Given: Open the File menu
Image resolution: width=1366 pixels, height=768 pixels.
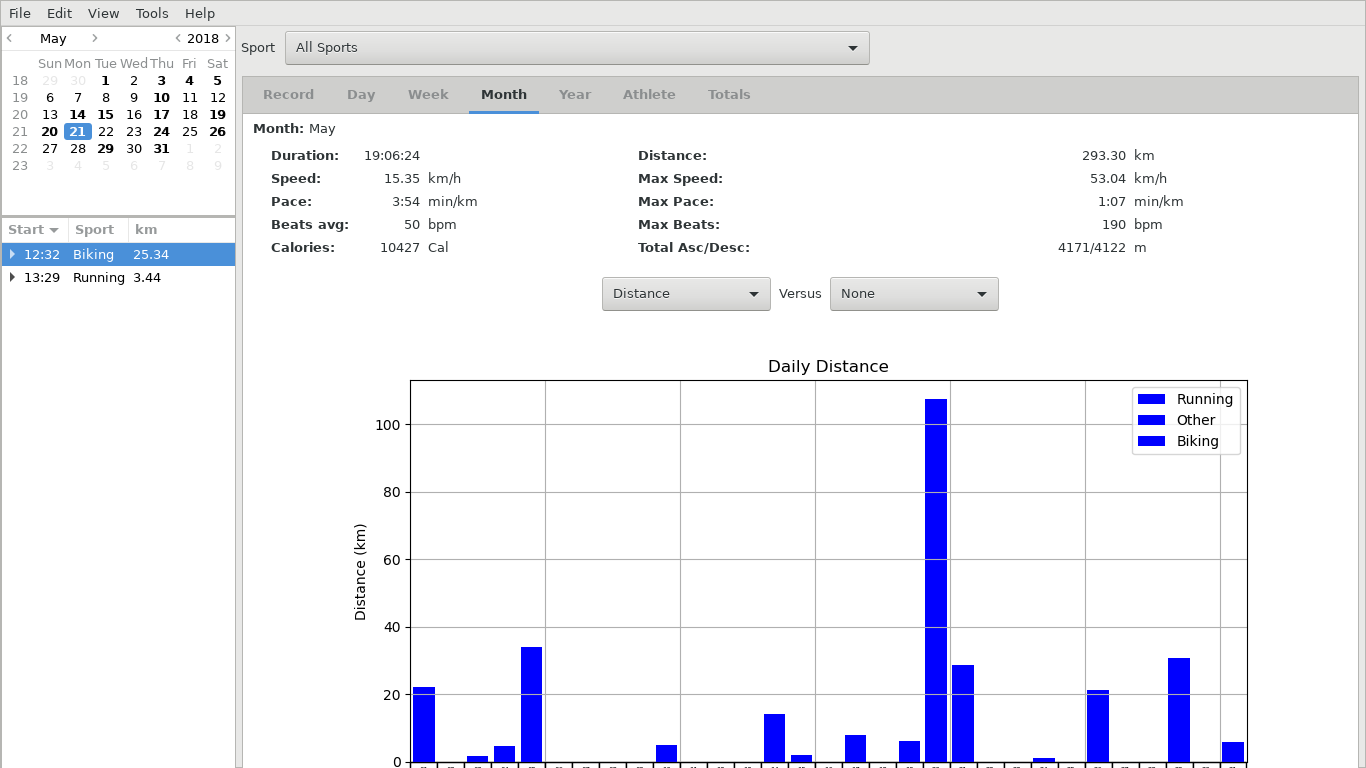Looking at the screenshot, I should coord(20,13).
